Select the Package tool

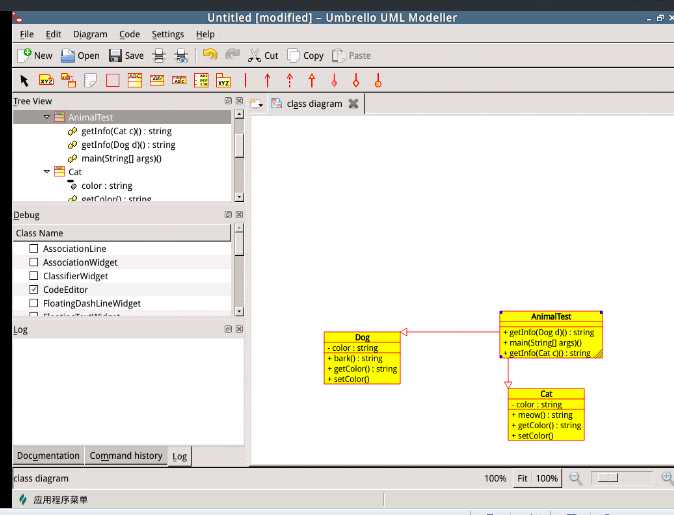click(224, 80)
